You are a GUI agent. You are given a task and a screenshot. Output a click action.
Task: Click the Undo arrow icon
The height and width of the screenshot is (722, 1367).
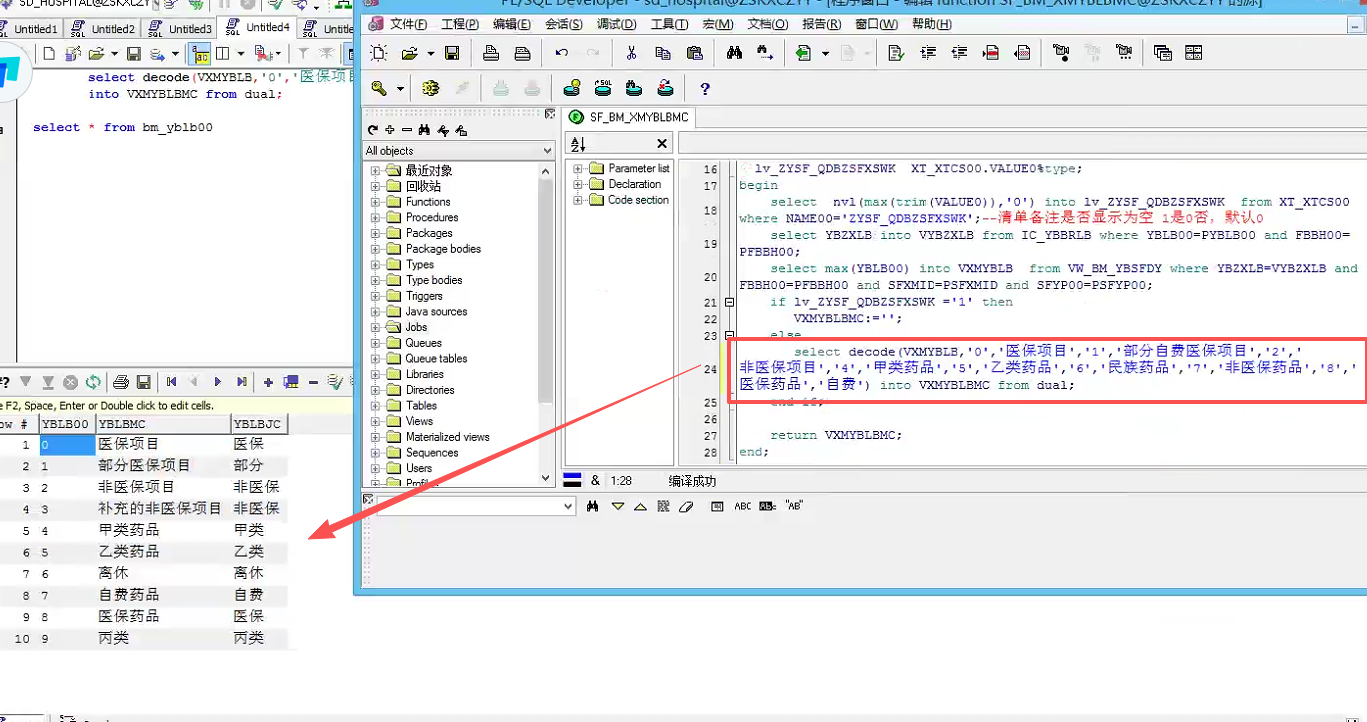click(562, 54)
